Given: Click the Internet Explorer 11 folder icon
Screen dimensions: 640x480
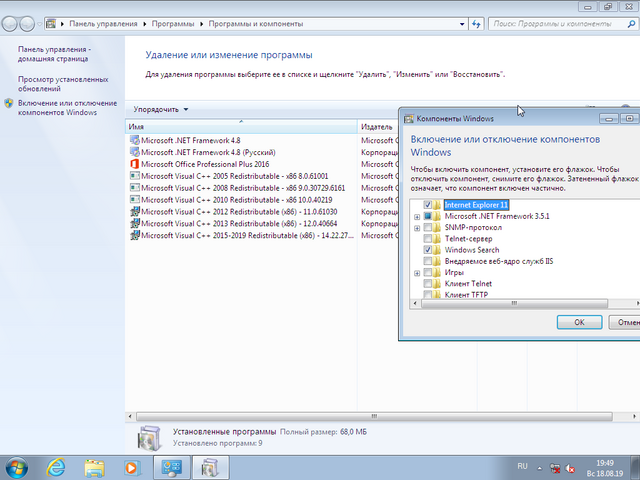Looking at the screenshot, I should 437,205.
